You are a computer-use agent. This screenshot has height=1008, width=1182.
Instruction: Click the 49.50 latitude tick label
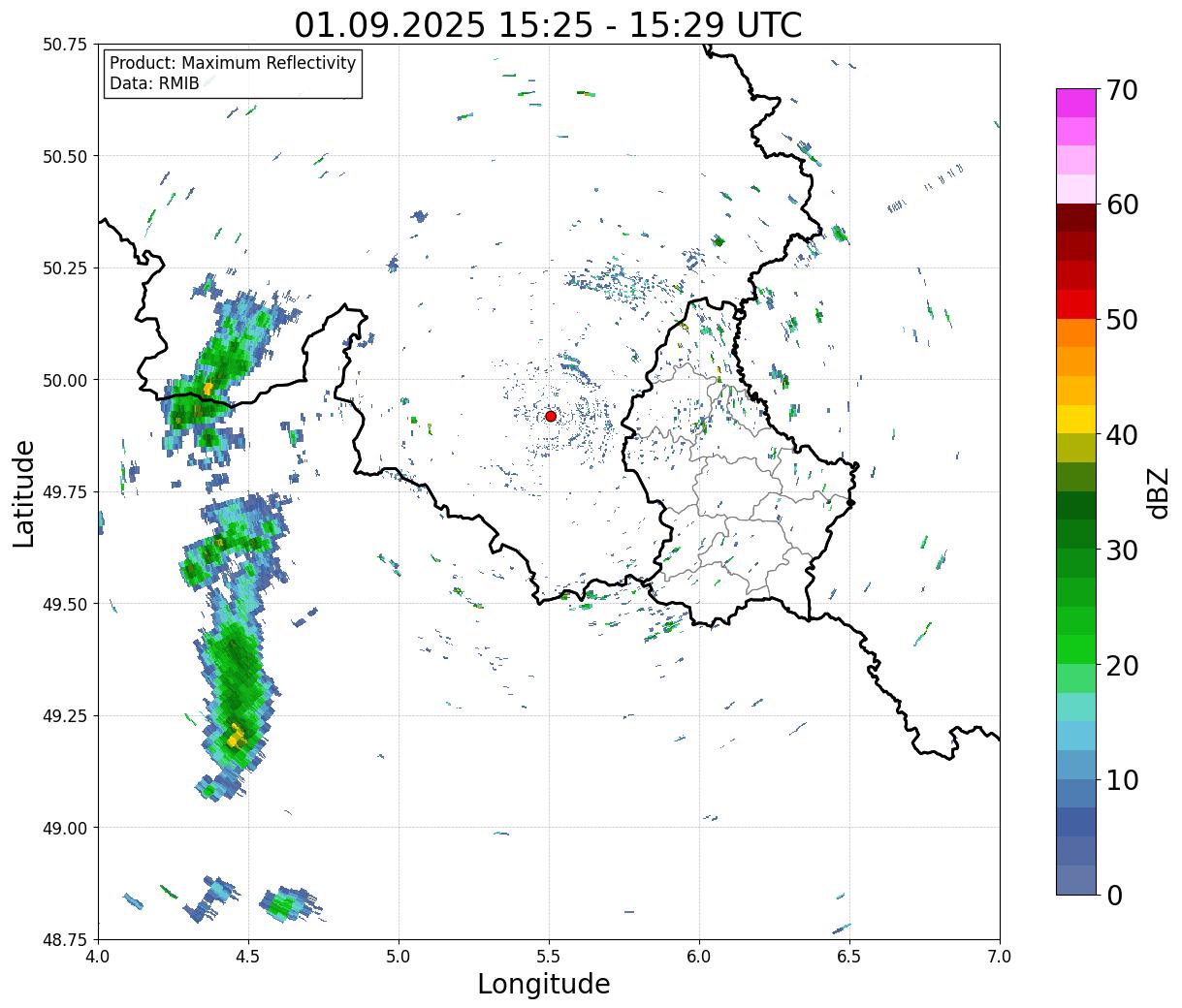(64, 604)
